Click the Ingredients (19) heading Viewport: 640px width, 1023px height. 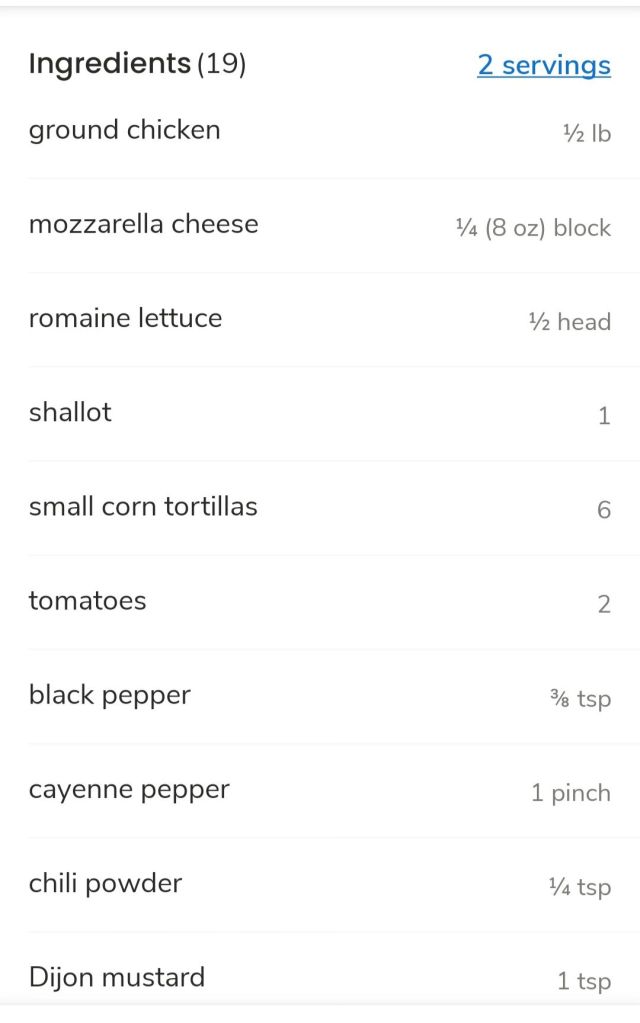coord(137,64)
